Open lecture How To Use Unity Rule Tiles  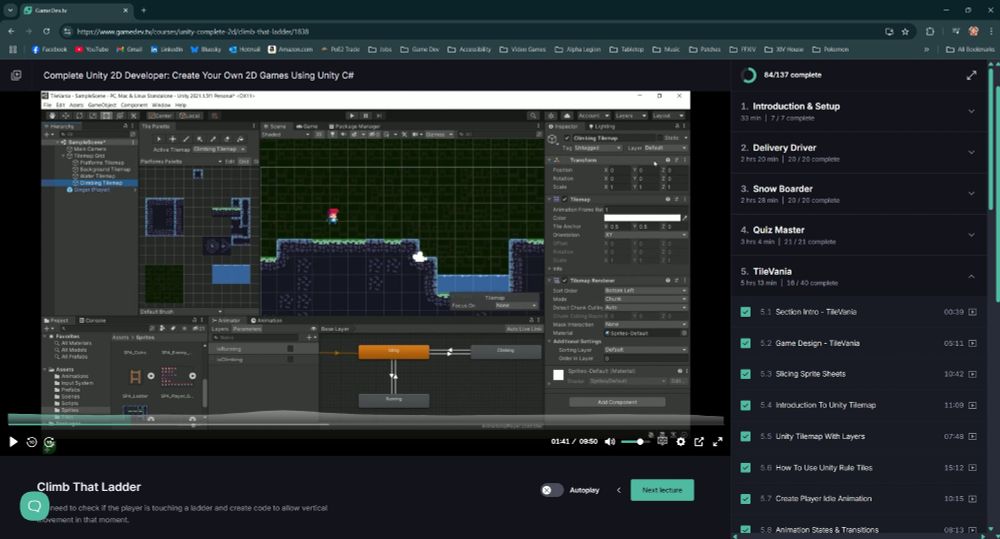(823, 468)
